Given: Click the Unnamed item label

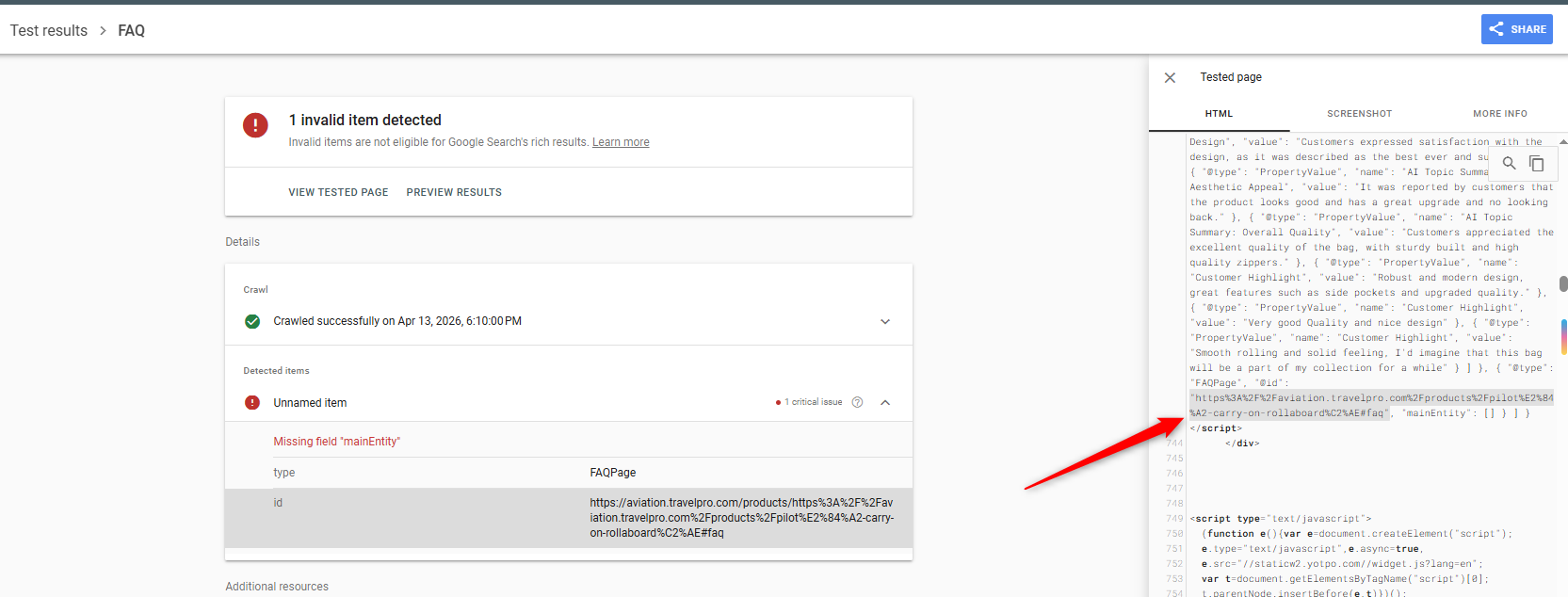Looking at the screenshot, I should (x=310, y=403).
